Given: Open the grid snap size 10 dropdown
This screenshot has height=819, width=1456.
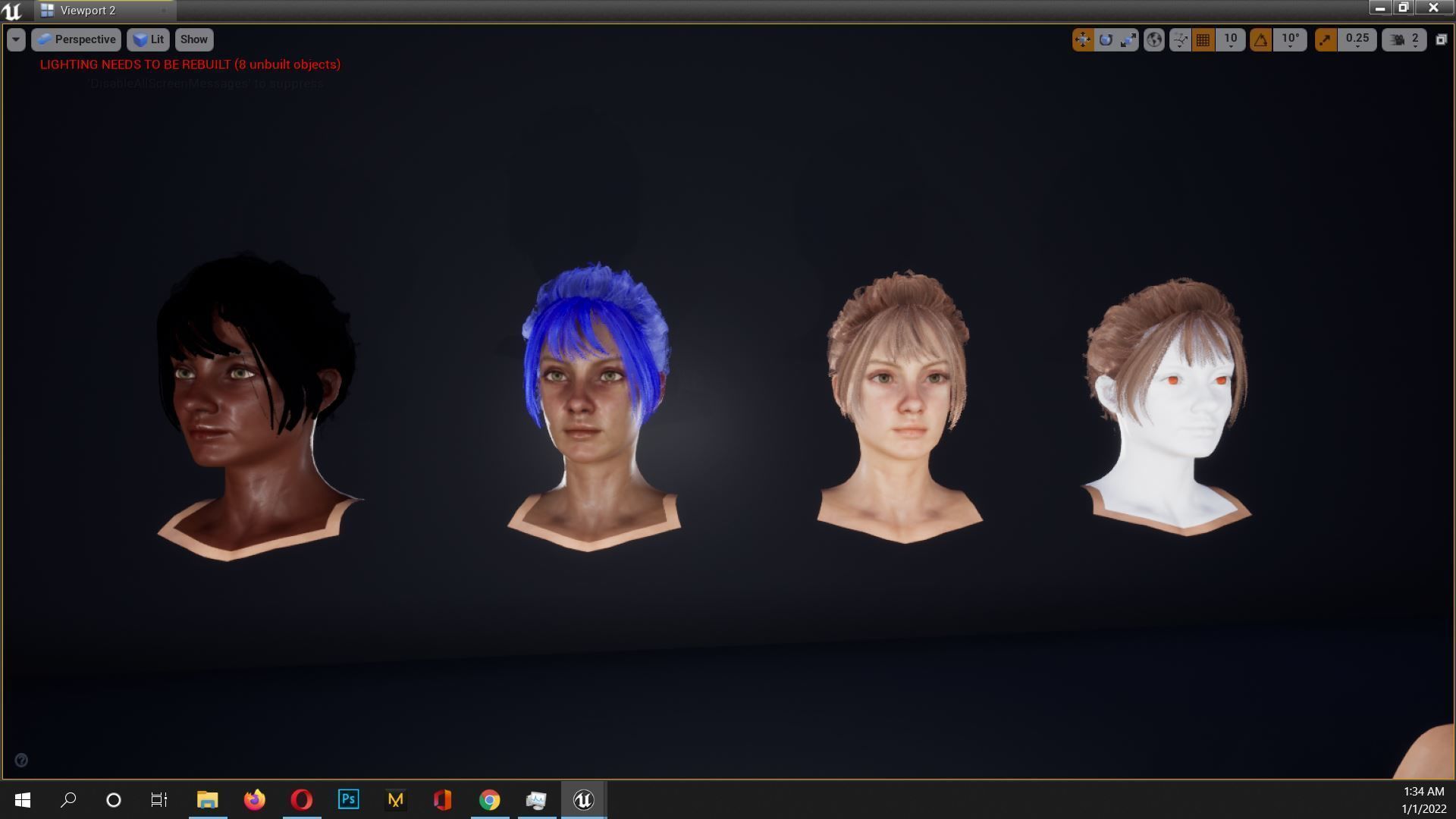Looking at the screenshot, I should [x=1230, y=39].
